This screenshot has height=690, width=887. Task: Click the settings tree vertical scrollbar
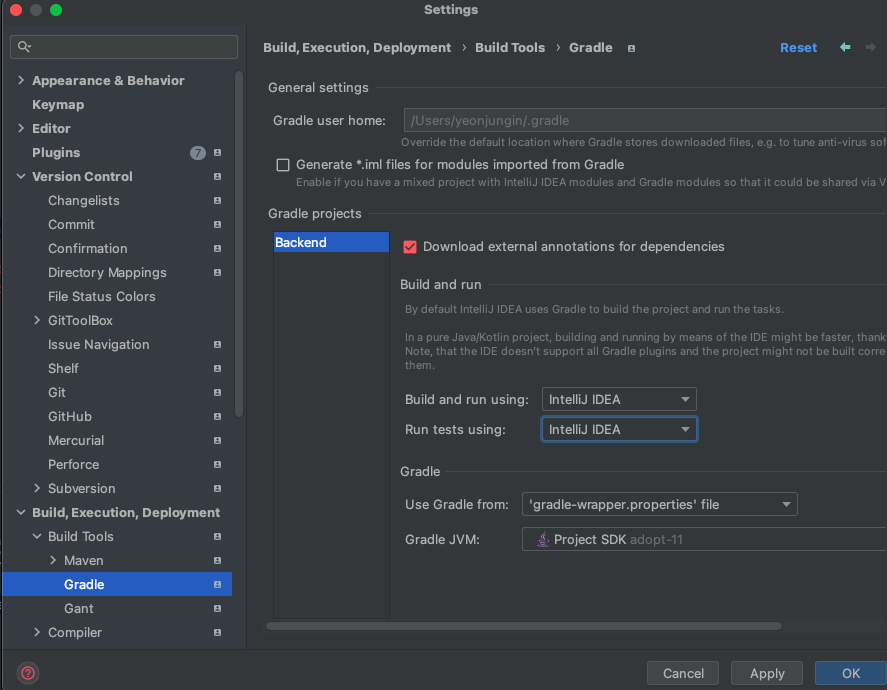[239, 244]
